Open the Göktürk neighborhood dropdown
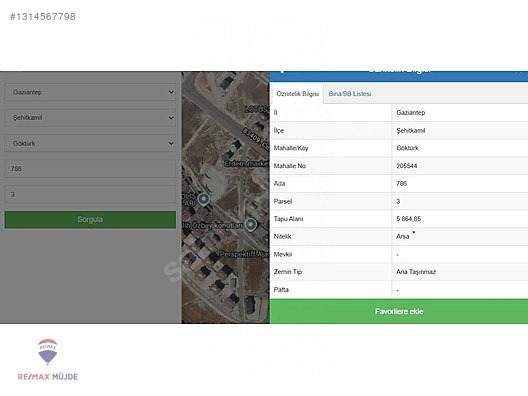The image size is (528, 396). [90, 143]
